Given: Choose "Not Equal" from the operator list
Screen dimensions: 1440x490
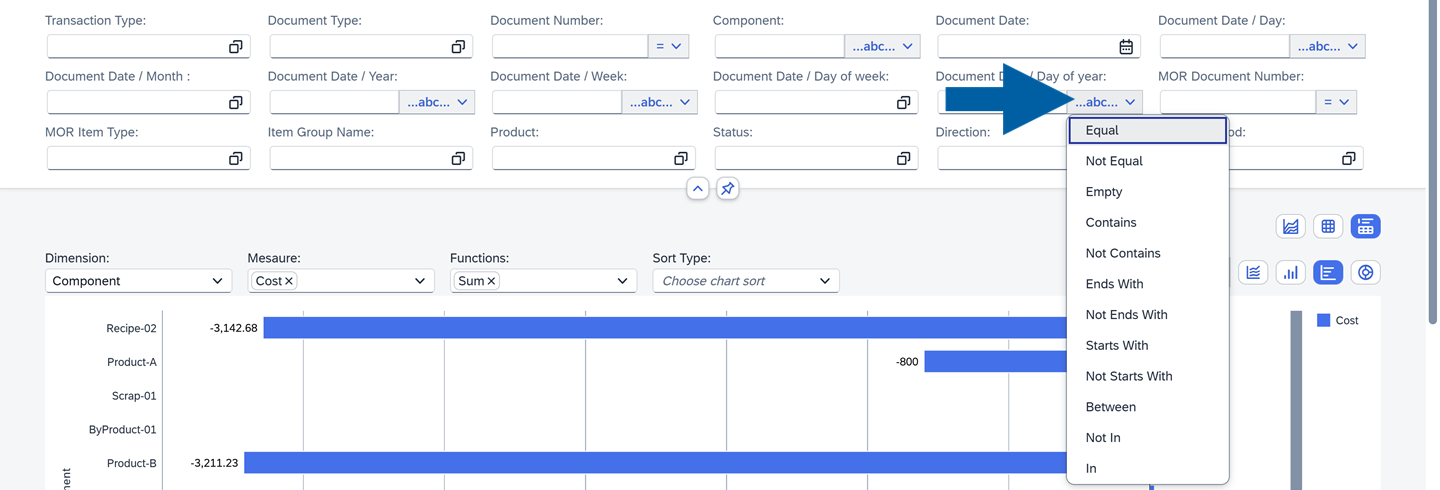Looking at the screenshot, I should 1114,161.
